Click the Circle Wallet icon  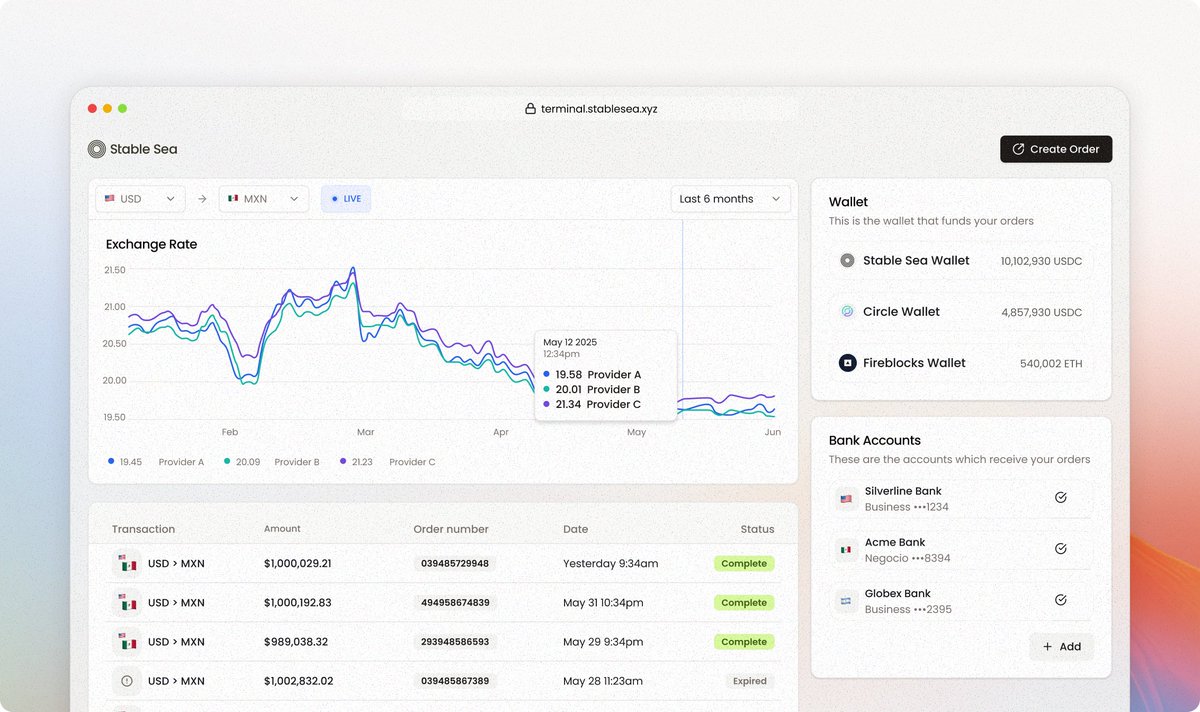pos(847,312)
